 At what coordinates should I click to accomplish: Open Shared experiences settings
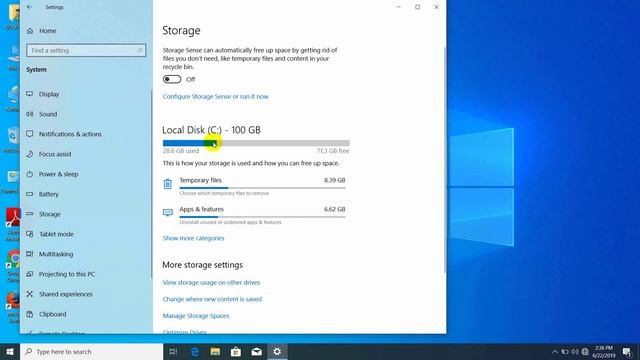click(x=66, y=294)
